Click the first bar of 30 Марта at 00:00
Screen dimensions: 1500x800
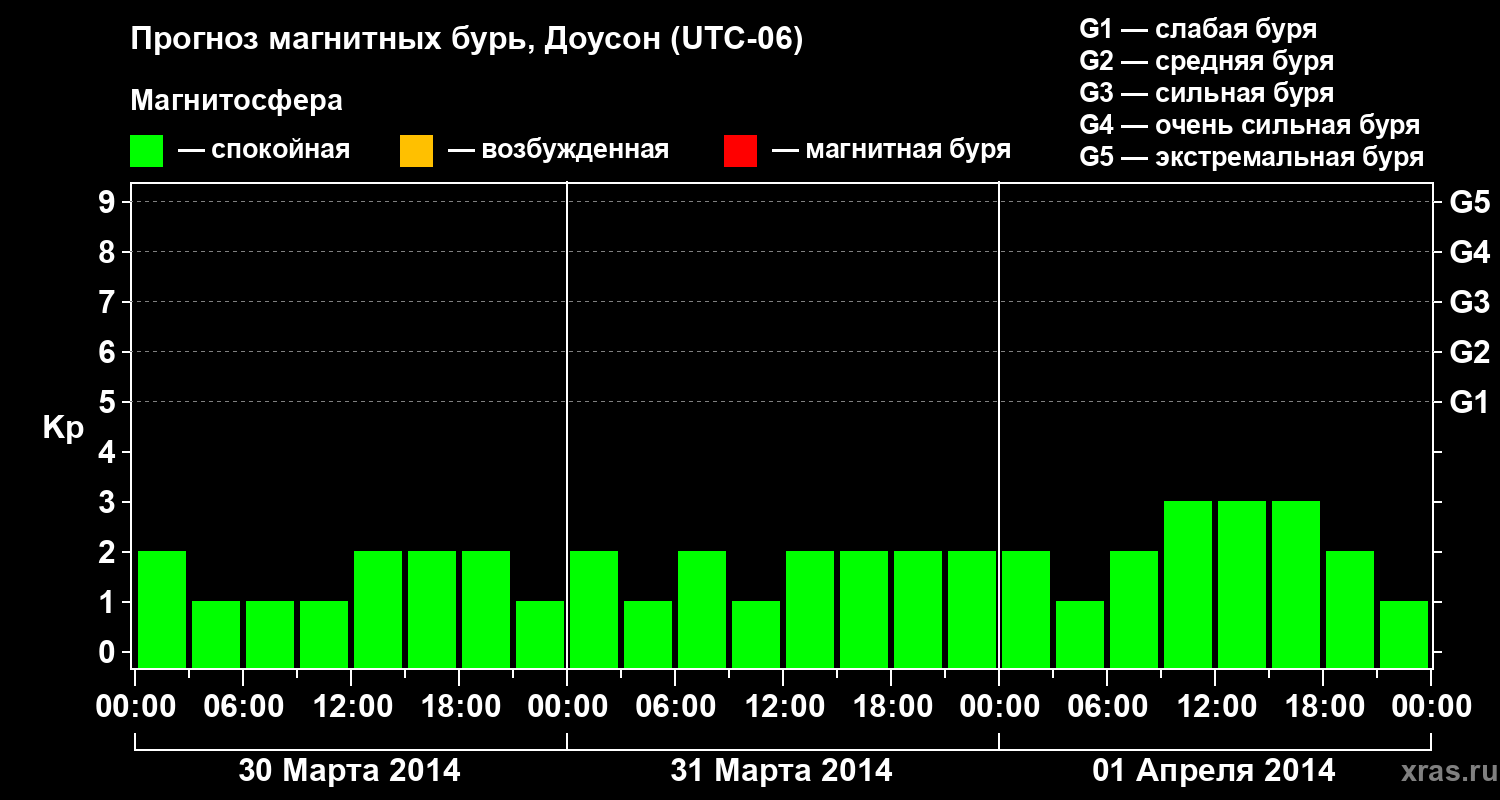click(162, 609)
